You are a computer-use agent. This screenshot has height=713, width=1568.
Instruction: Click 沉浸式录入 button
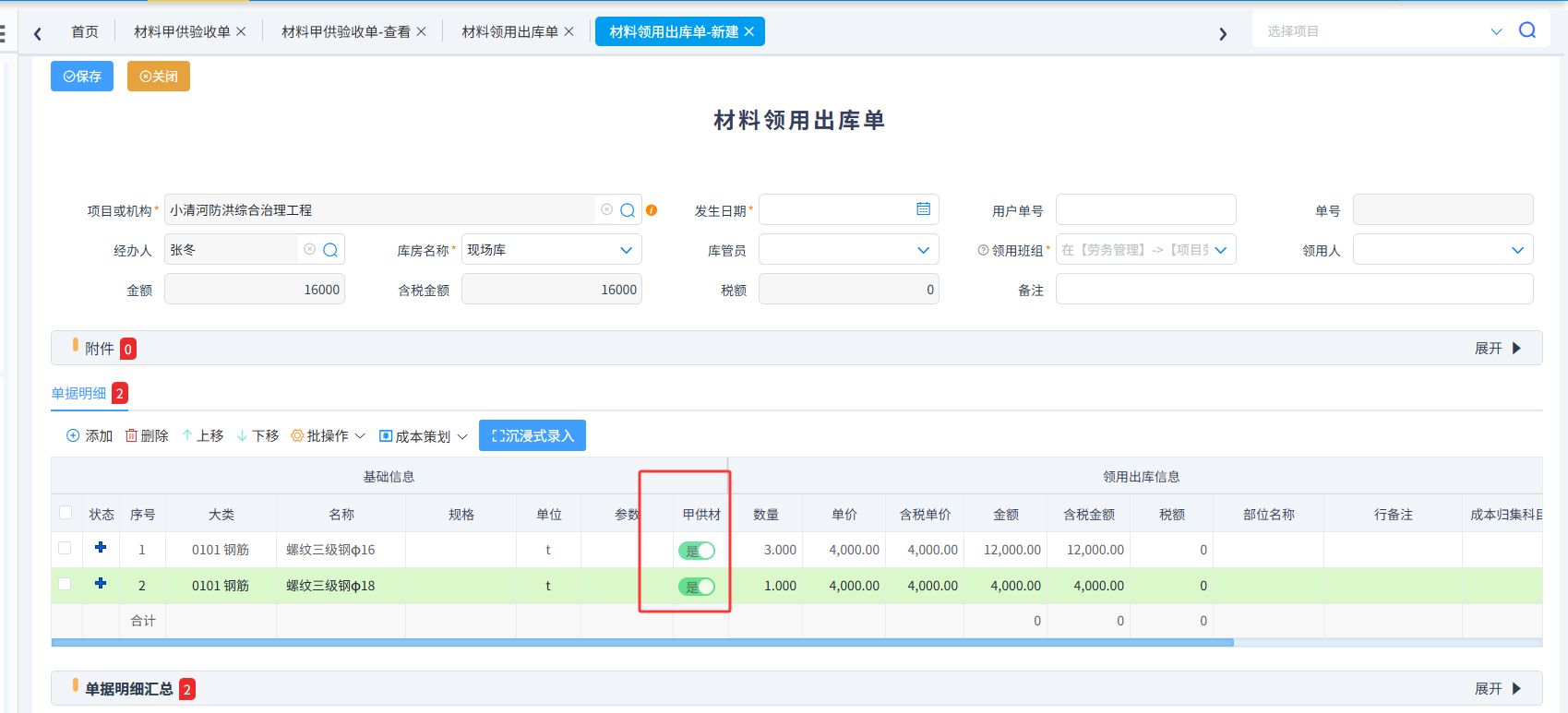533,435
